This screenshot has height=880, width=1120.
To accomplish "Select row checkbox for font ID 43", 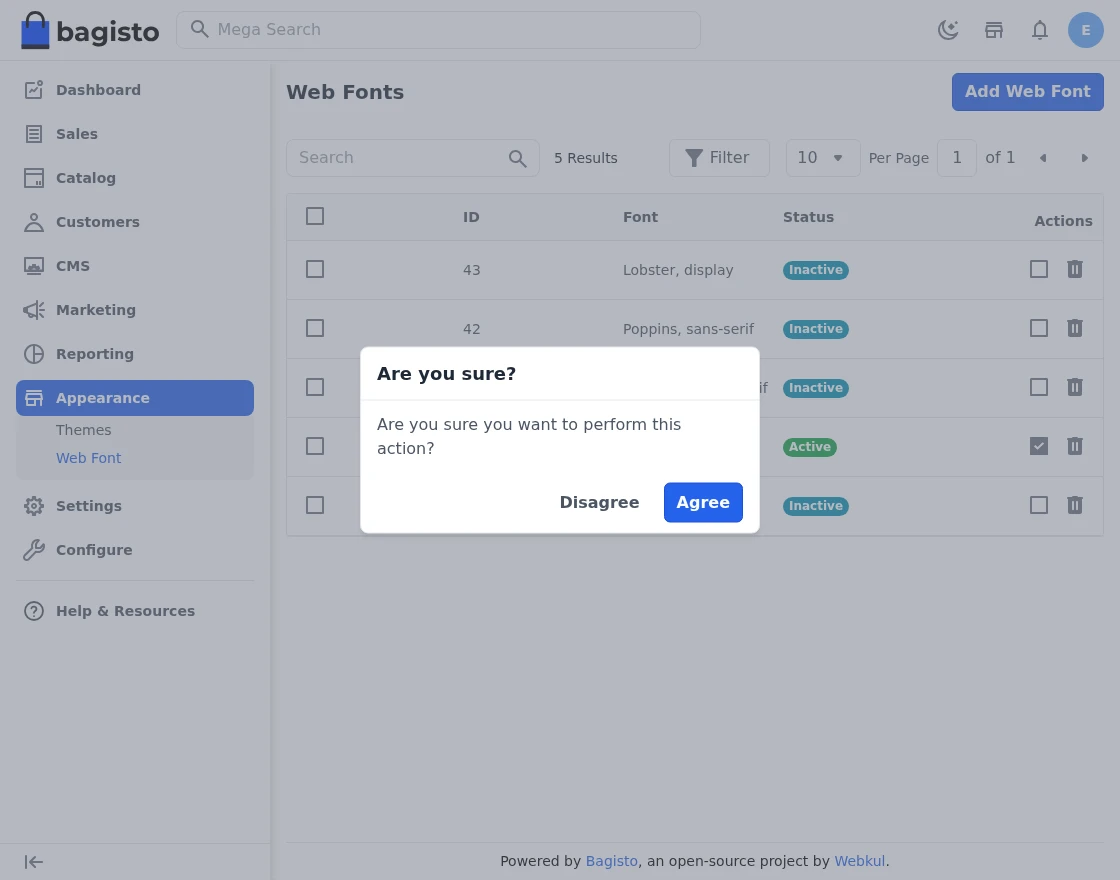I will point(315,269).
